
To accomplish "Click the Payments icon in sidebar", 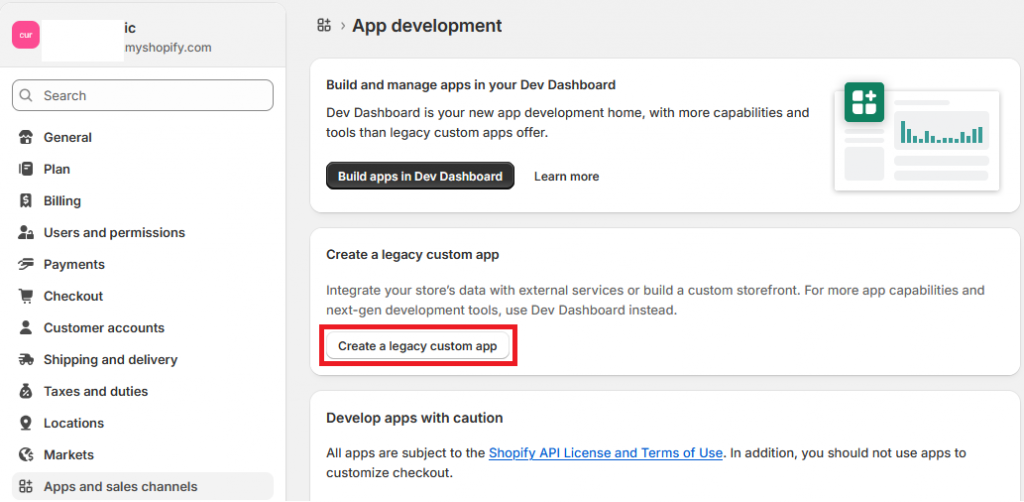I will pyautogui.click(x=26, y=265).
